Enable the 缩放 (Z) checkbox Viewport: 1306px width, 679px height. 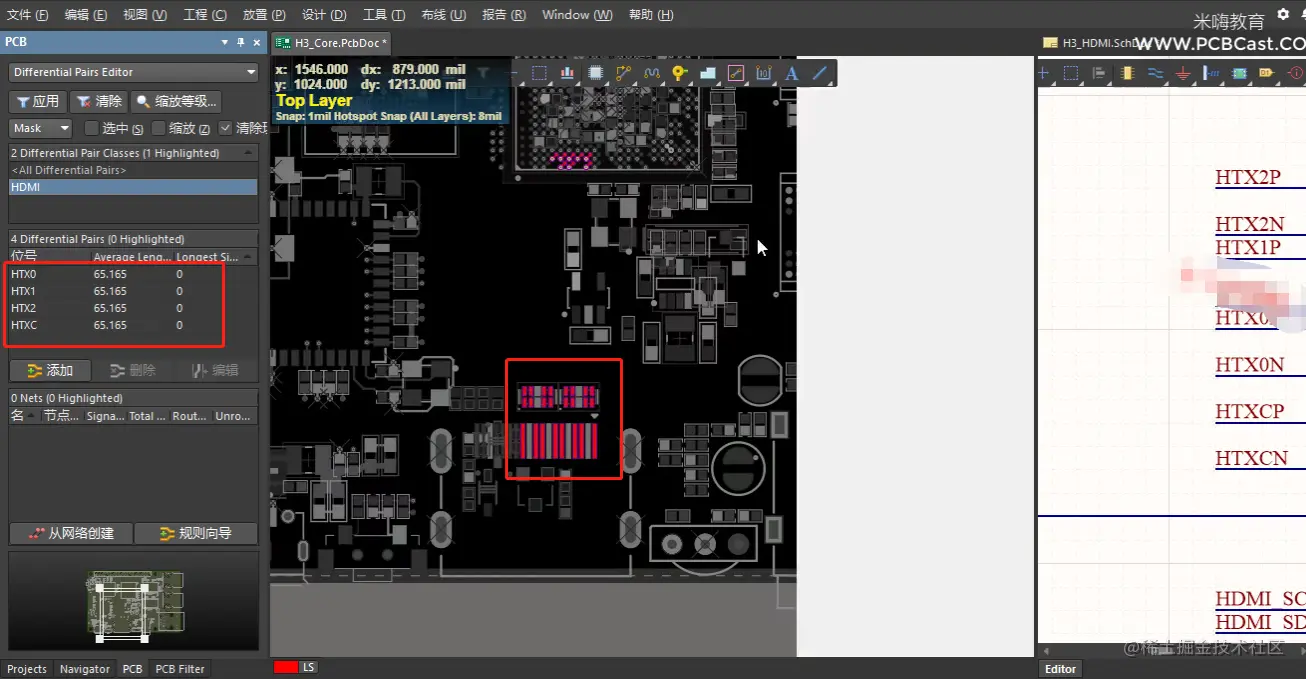click(159, 128)
